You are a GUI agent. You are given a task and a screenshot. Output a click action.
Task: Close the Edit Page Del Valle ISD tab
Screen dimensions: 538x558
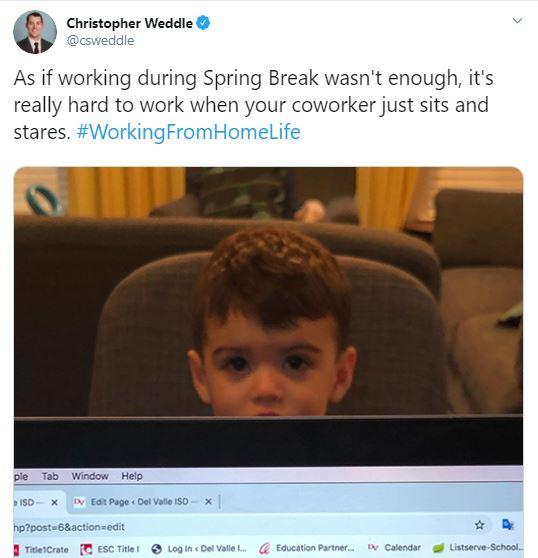209,501
